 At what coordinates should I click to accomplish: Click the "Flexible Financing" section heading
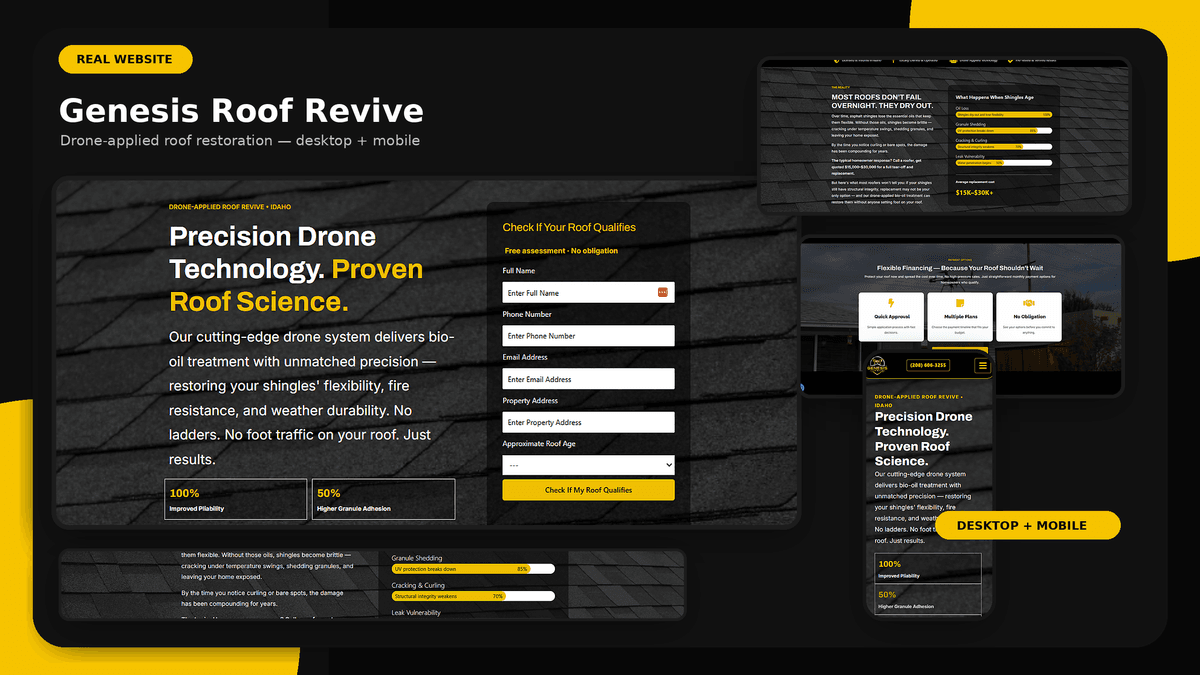(960, 268)
